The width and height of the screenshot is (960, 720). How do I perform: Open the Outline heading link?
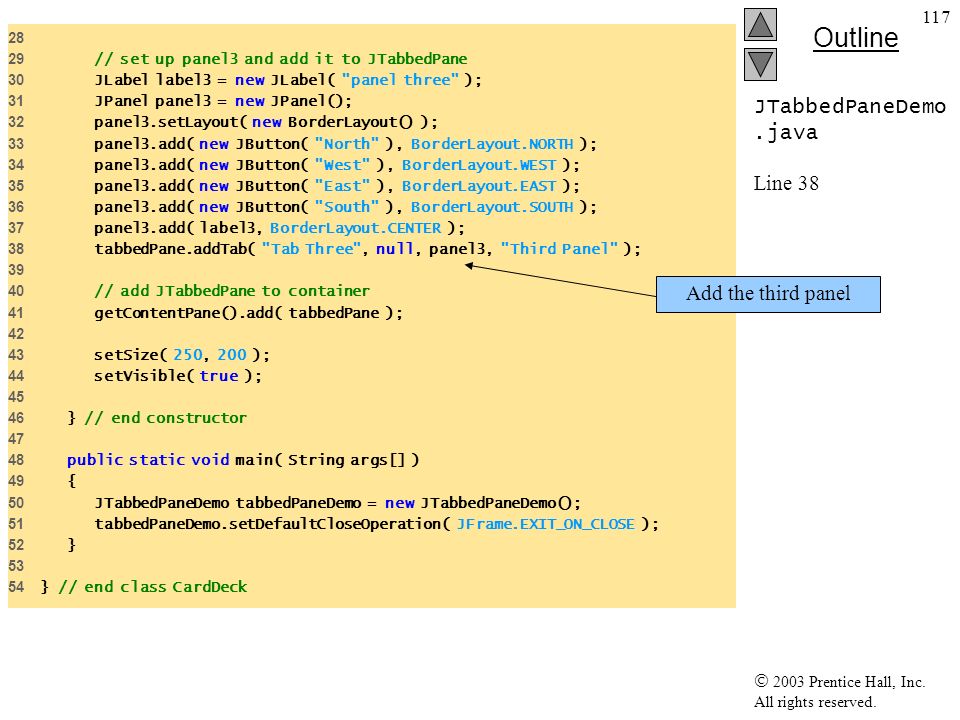pos(855,38)
